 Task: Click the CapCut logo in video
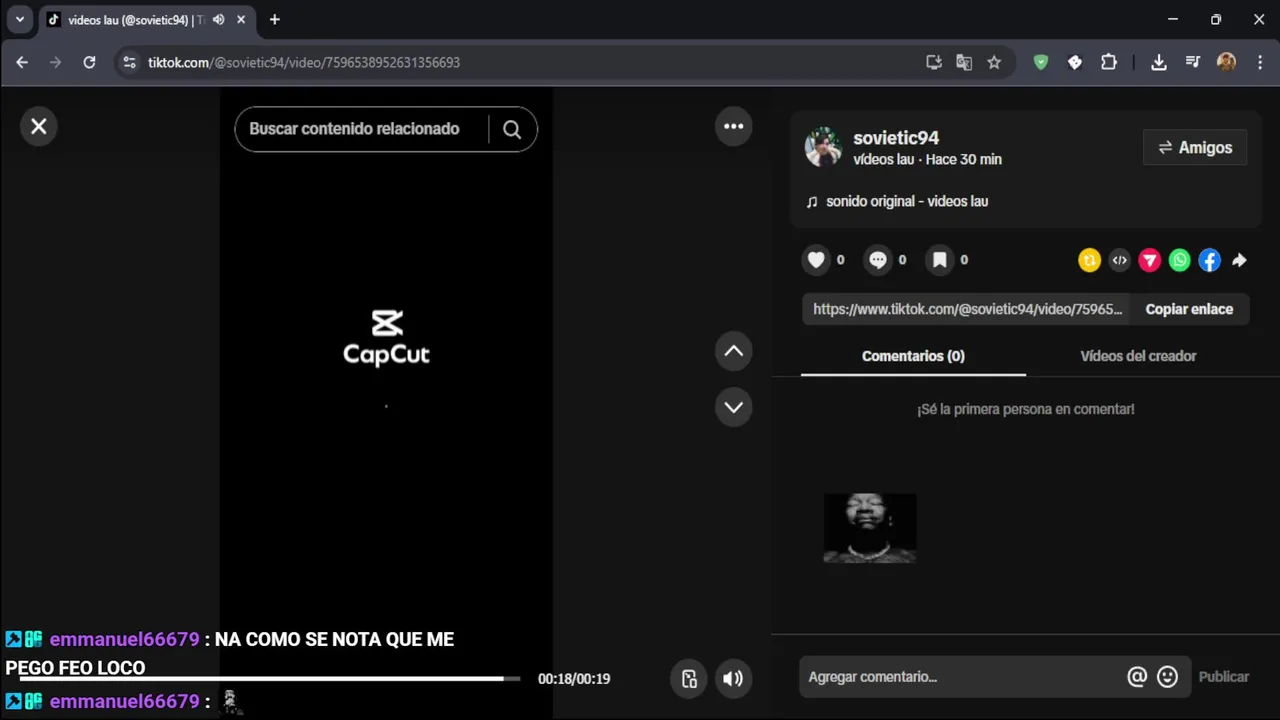pyautogui.click(x=386, y=338)
